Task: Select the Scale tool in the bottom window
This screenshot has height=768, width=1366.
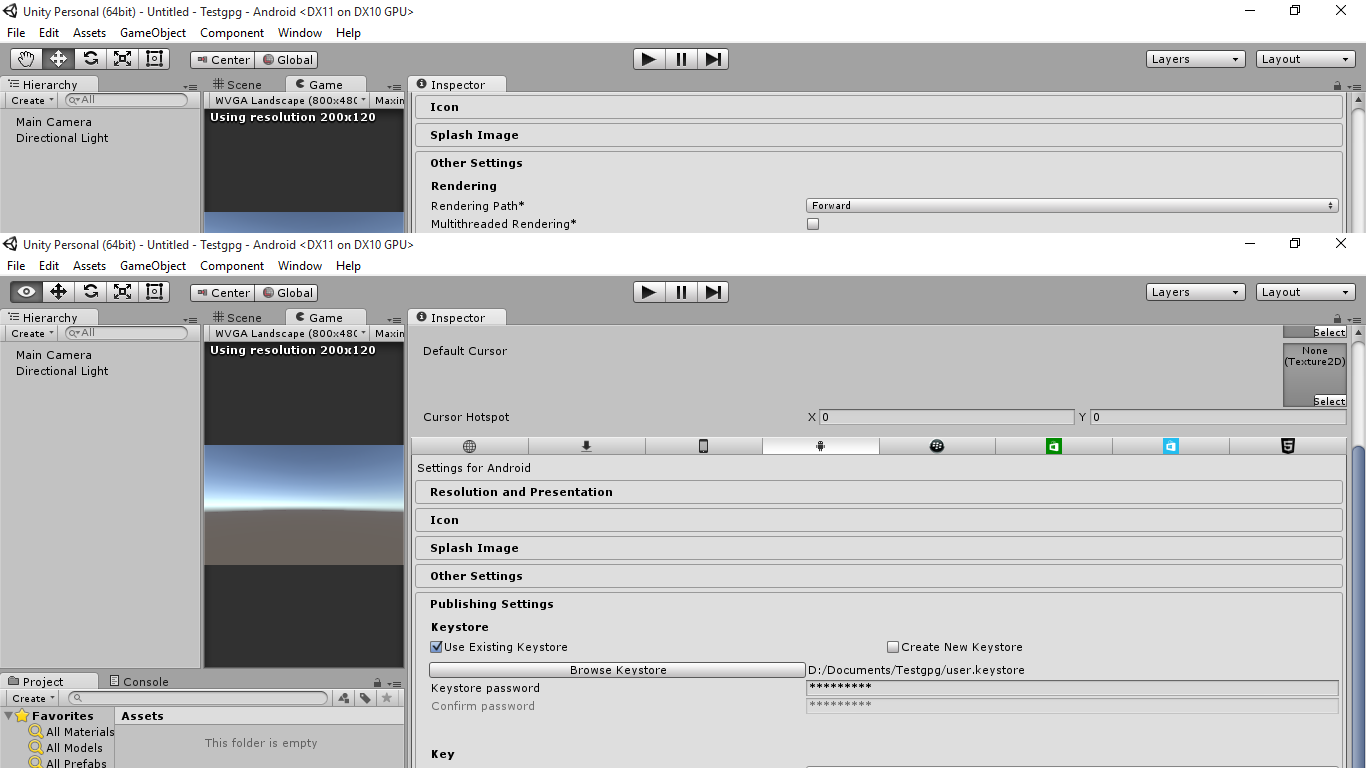Action: [123, 292]
